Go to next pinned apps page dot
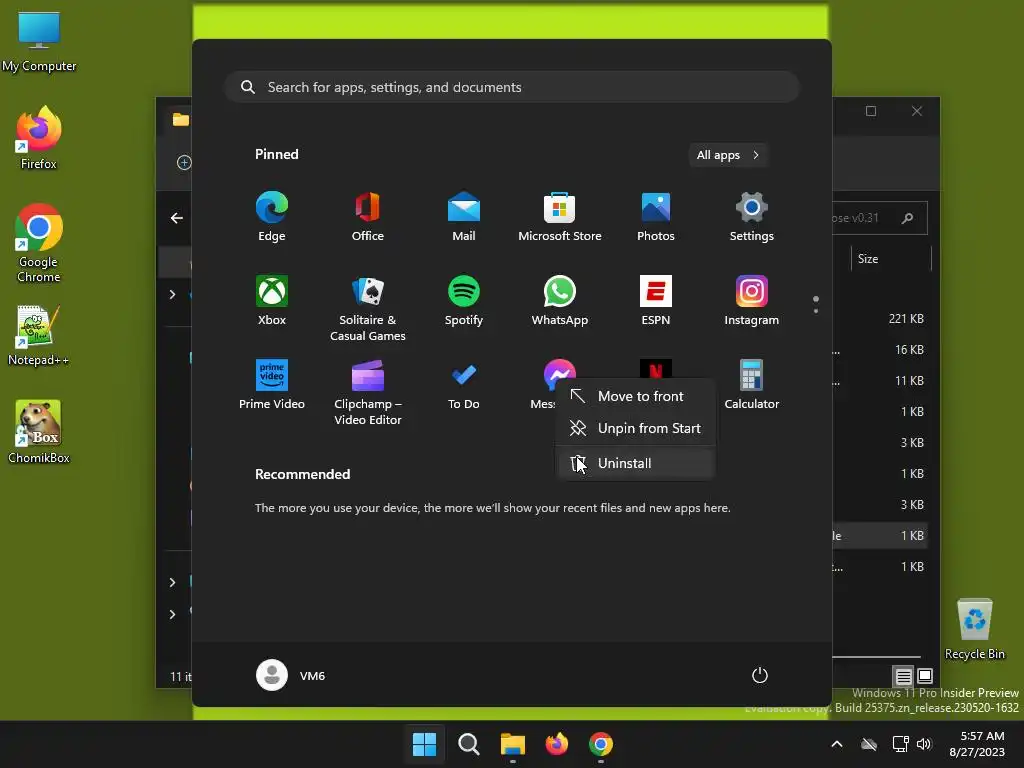Screen dimensions: 1024x768 pos(816,311)
